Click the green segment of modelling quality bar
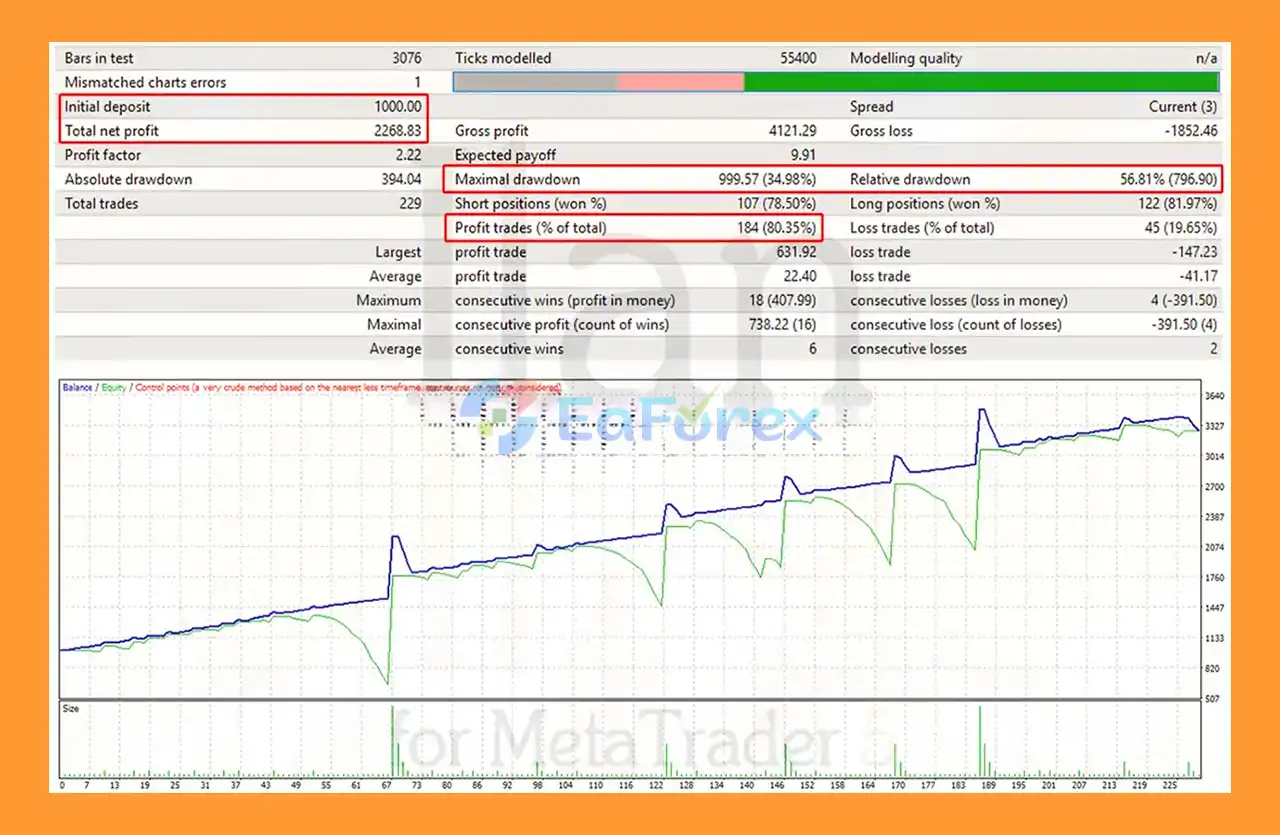Screen dimensions: 1280x835 click(x=981, y=82)
